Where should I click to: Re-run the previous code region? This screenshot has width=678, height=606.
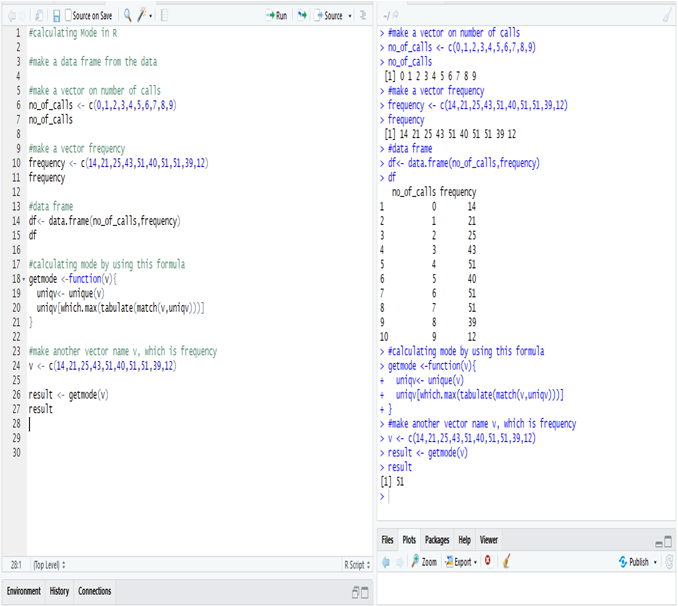click(x=302, y=16)
